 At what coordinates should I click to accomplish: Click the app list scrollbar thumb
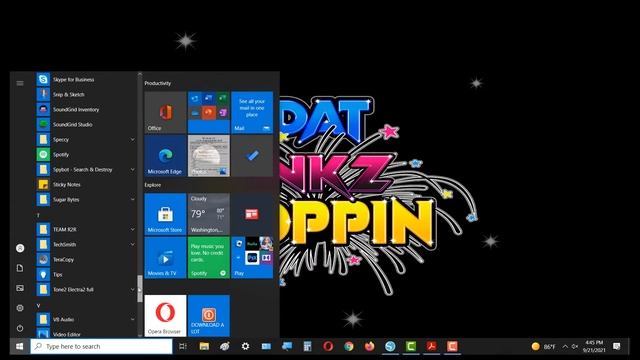click(140, 289)
